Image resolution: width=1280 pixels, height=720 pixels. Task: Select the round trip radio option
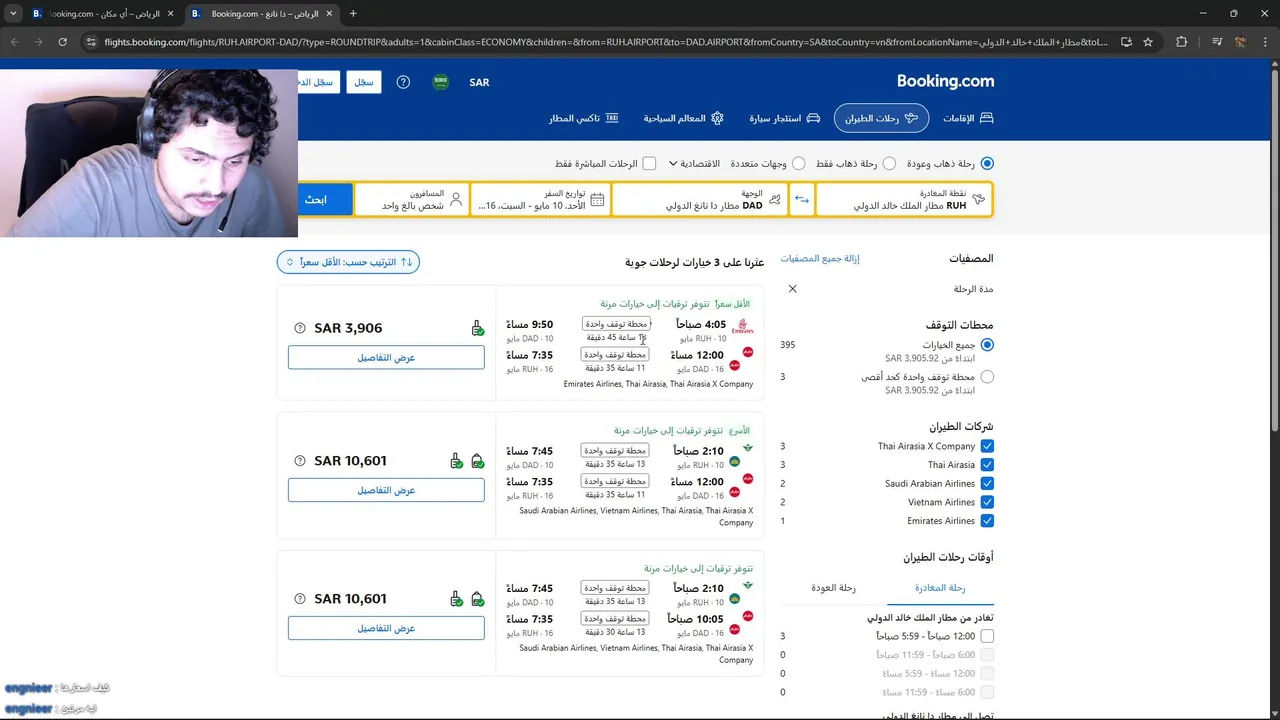987,163
